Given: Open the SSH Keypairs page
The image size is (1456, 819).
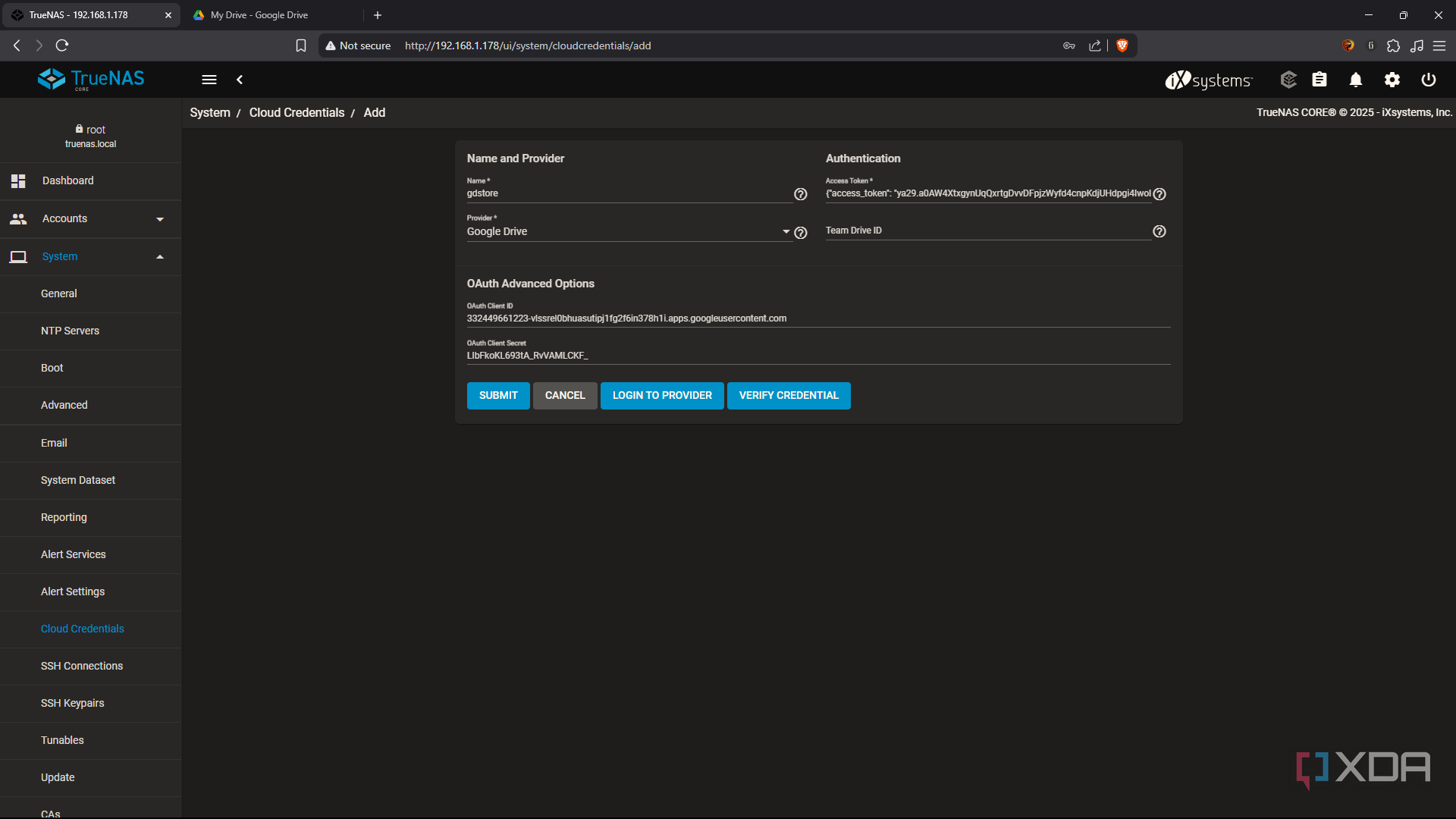Looking at the screenshot, I should [91, 703].
